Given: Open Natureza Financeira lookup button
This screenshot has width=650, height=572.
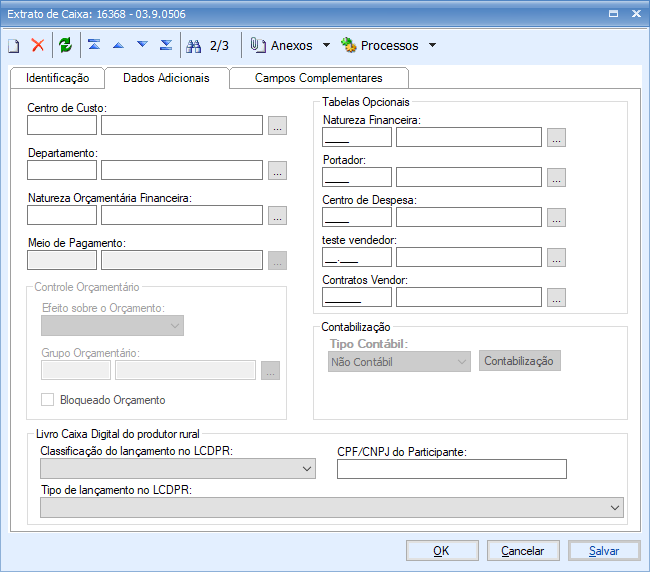Looking at the screenshot, I should point(556,138).
